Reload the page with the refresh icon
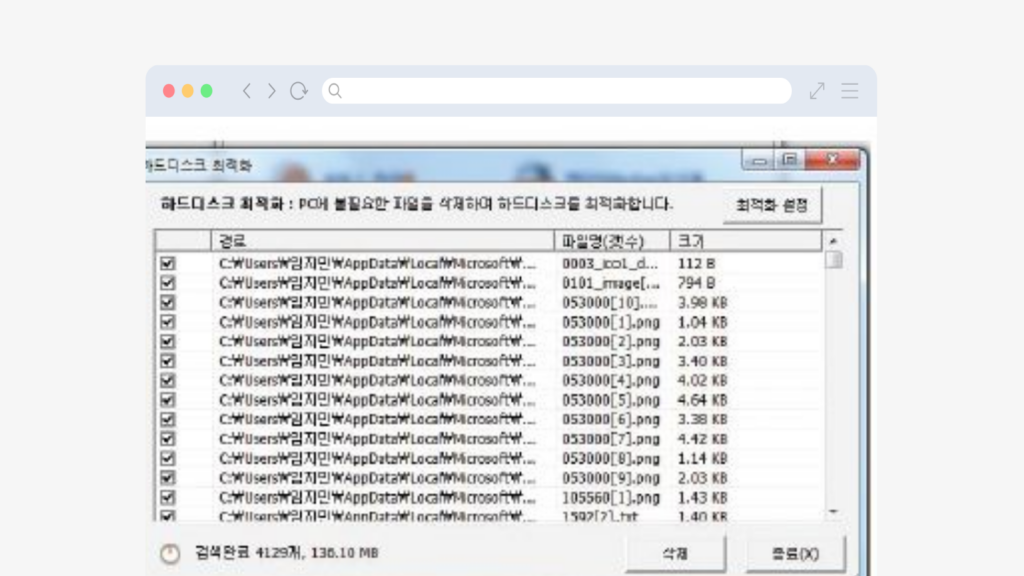 (x=298, y=91)
